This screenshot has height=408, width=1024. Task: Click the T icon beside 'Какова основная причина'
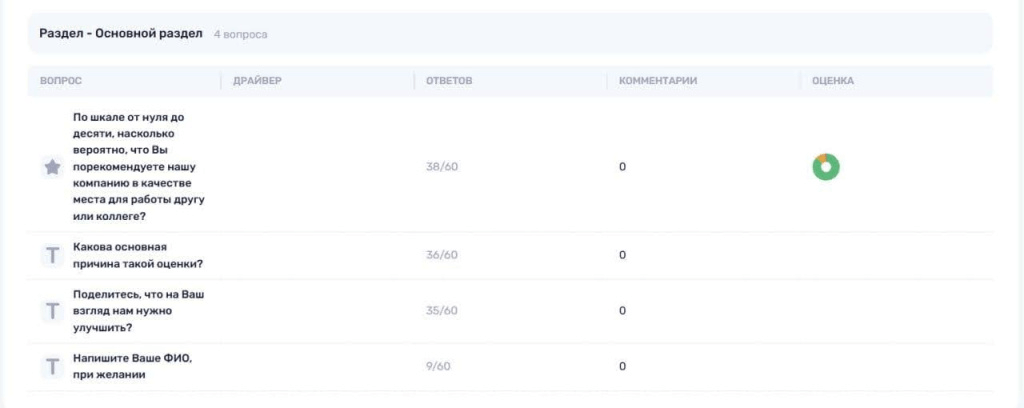coord(52,255)
